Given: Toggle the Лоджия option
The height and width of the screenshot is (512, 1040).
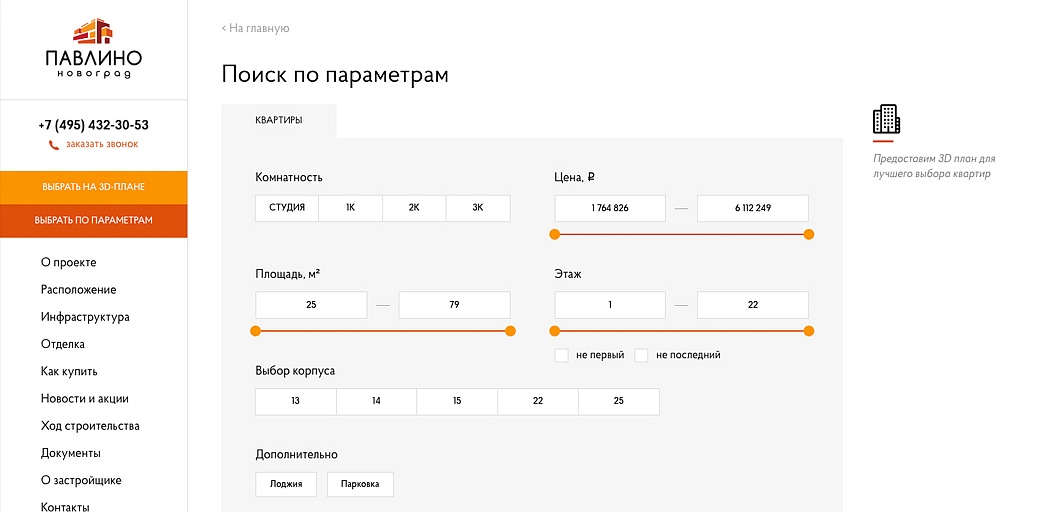Looking at the screenshot, I should 286,484.
